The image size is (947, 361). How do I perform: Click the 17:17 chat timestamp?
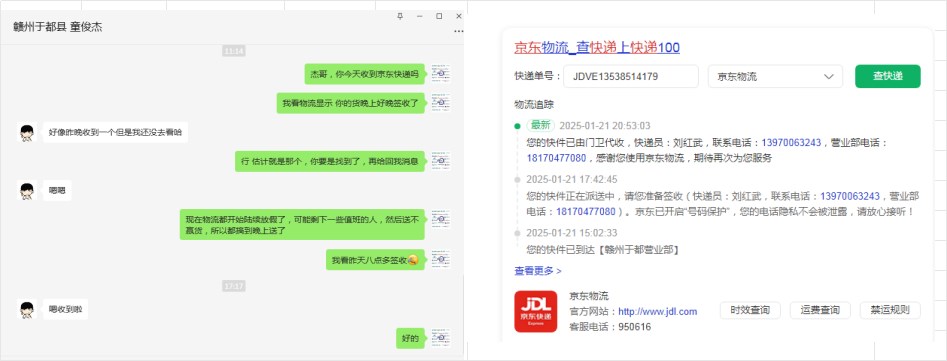click(234, 286)
